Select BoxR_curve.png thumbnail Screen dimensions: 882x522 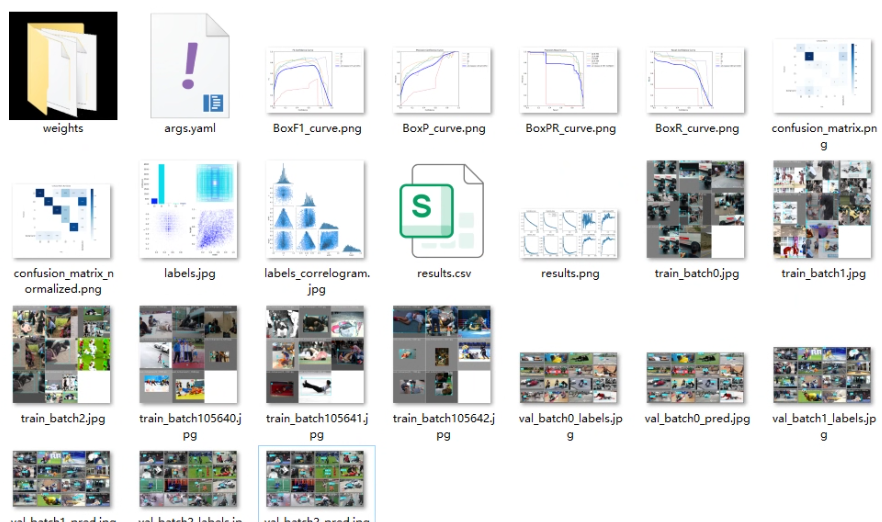(696, 80)
